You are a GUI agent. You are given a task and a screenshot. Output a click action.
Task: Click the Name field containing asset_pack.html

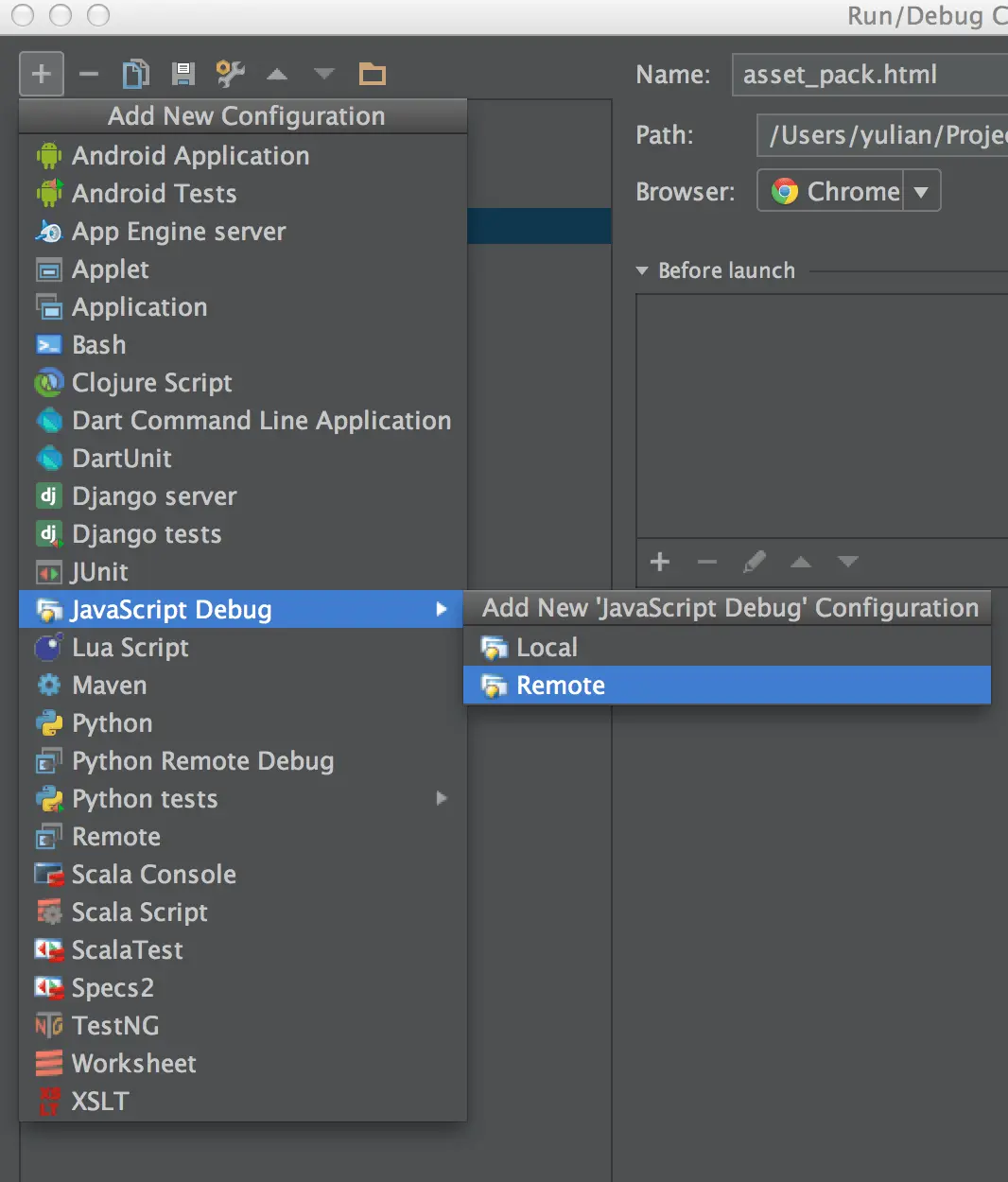tap(865, 74)
